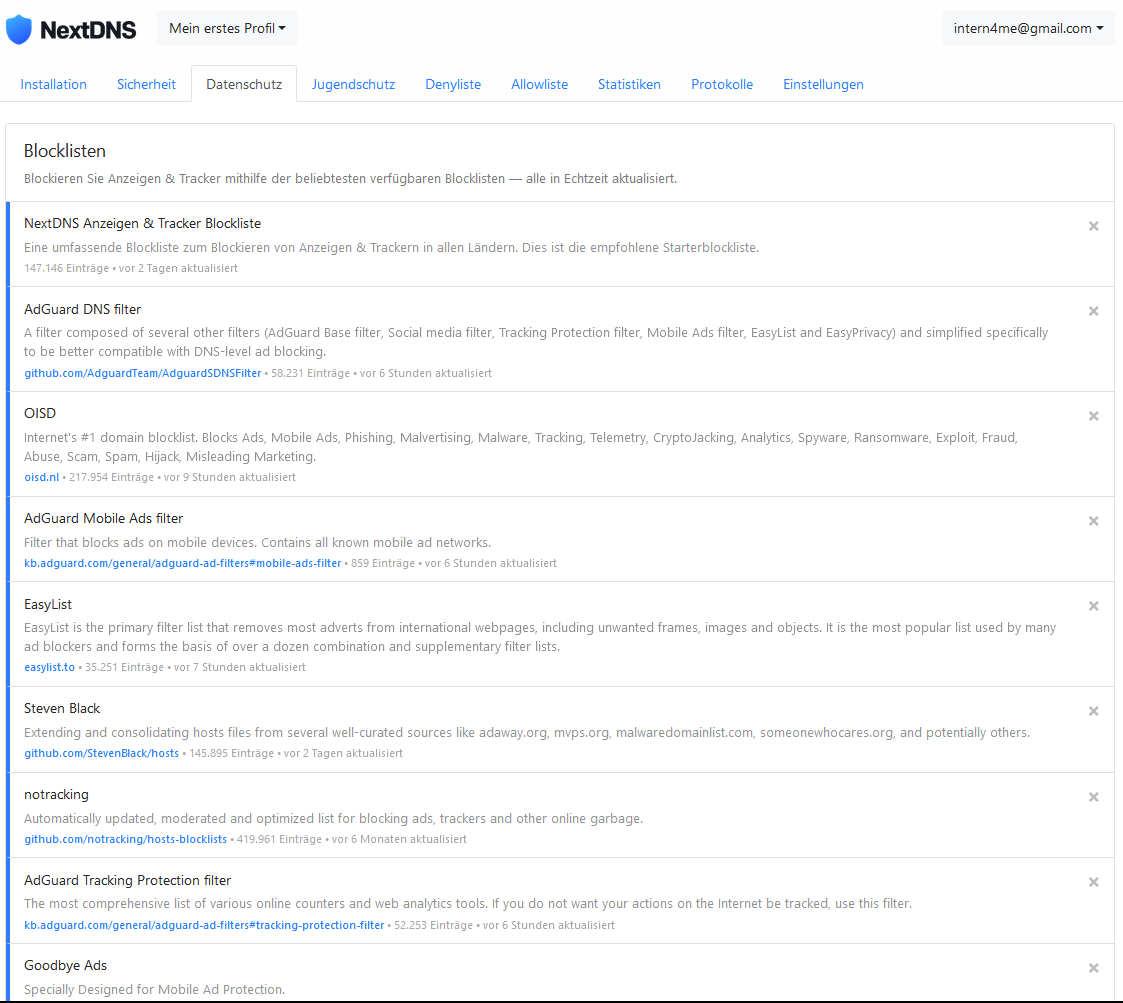Open the tracking-protection-filter knowledge base link
The height and width of the screenshot is (1003, 1123).
204,925
